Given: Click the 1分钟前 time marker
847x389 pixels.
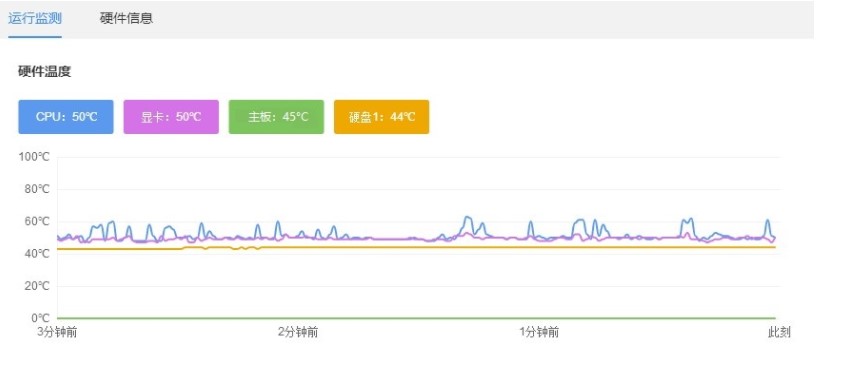Looking at the screenshot, I should [x=539, y=332].
